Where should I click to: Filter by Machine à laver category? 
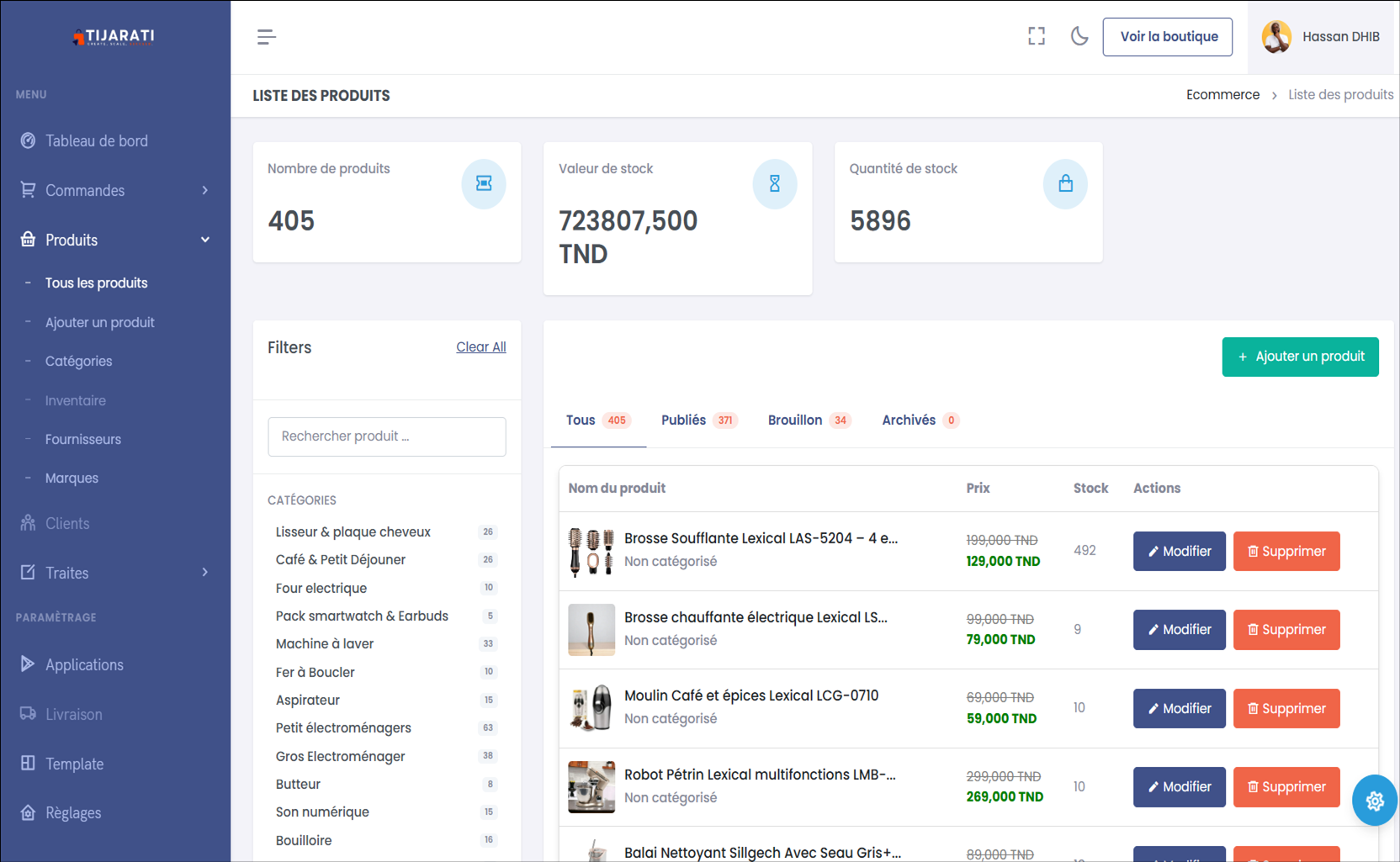click(x=386, y=644)
